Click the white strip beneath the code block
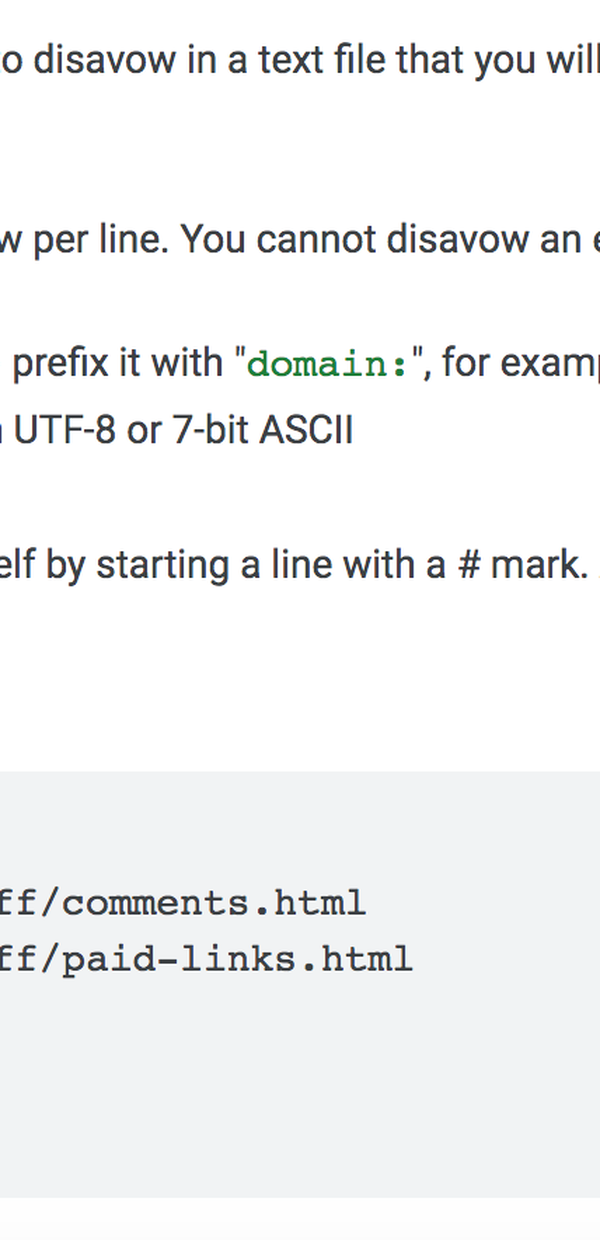The height and width of the screenshot is (1240, 600). [x=300, y=1218]
